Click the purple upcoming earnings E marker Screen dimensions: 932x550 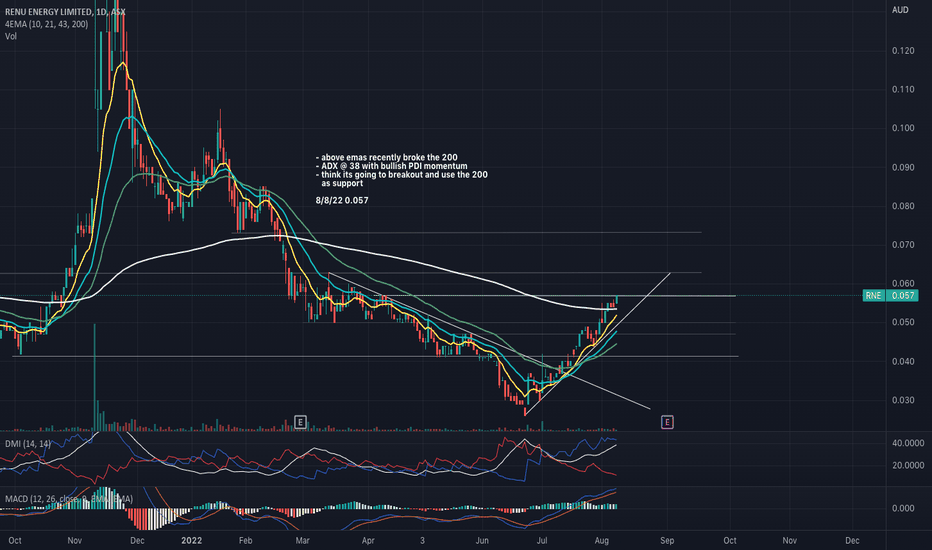667,422
